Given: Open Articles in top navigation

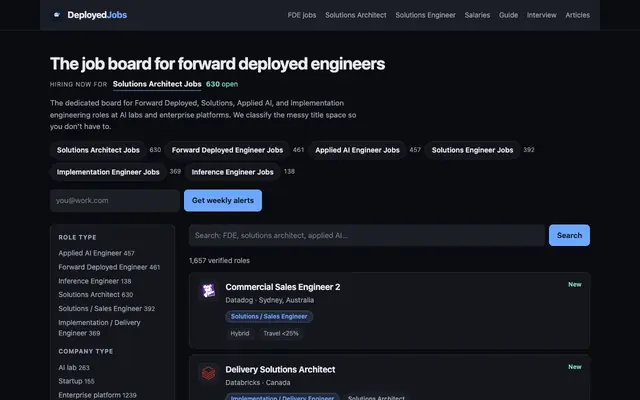Looking at the screenshot, I should [x=577, y=15].
